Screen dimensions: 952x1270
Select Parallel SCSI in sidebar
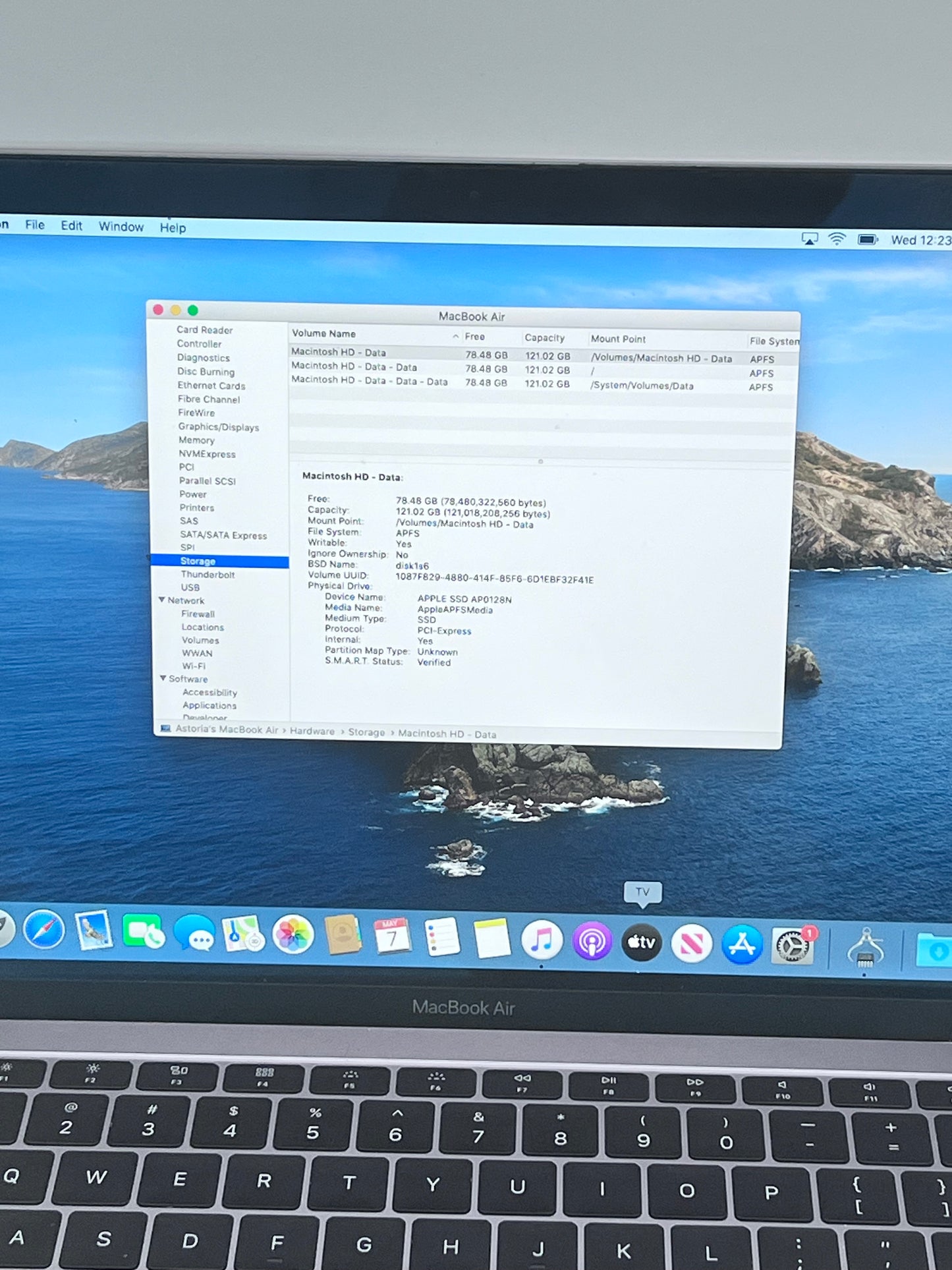[207, 480]
